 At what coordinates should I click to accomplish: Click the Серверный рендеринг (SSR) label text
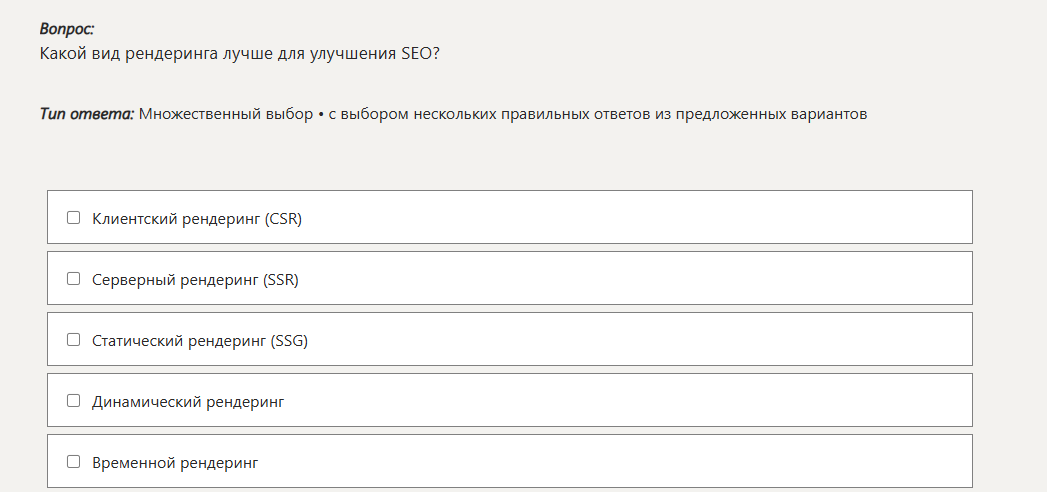pos(176,279)
